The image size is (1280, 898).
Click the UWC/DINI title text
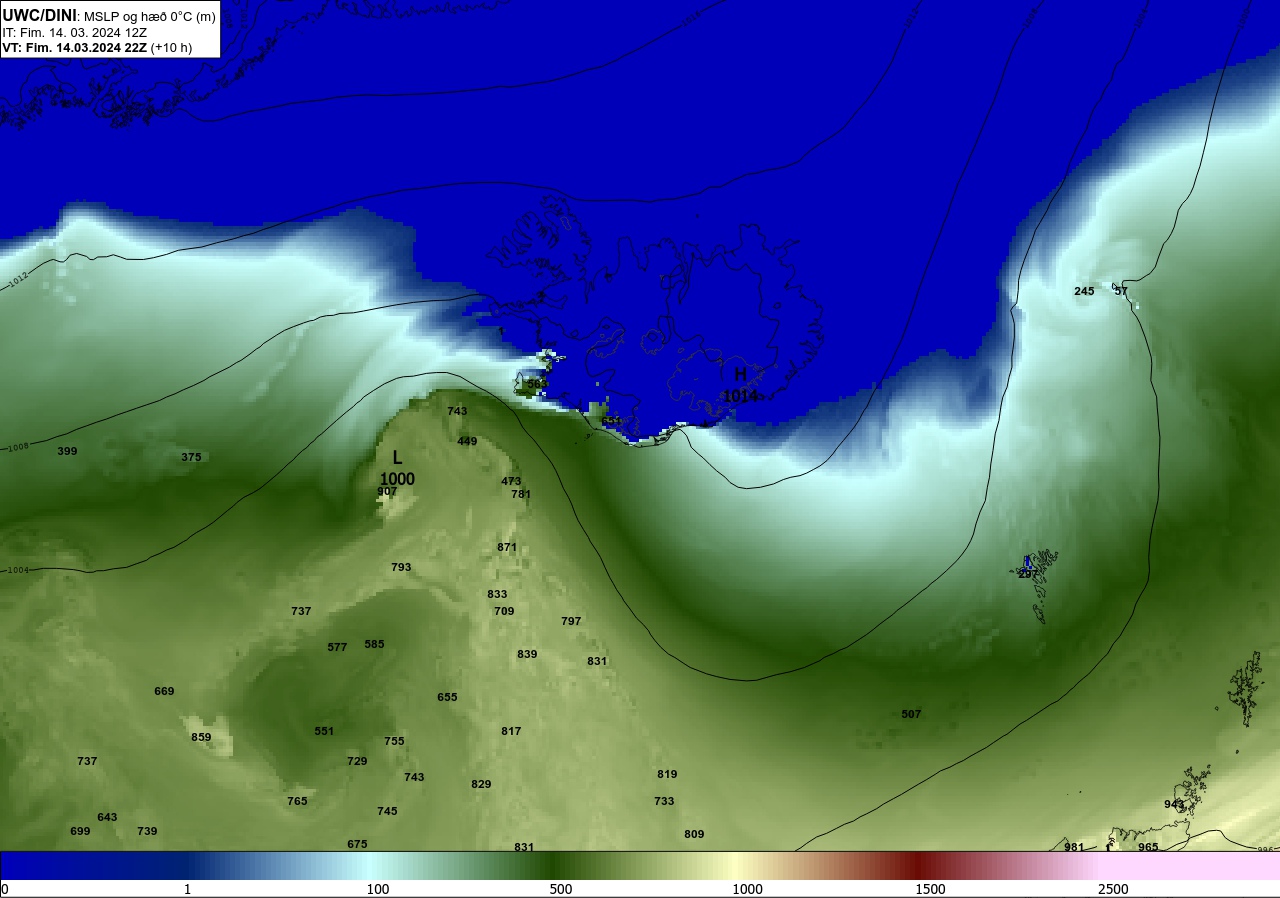click(x=40, y=15)
